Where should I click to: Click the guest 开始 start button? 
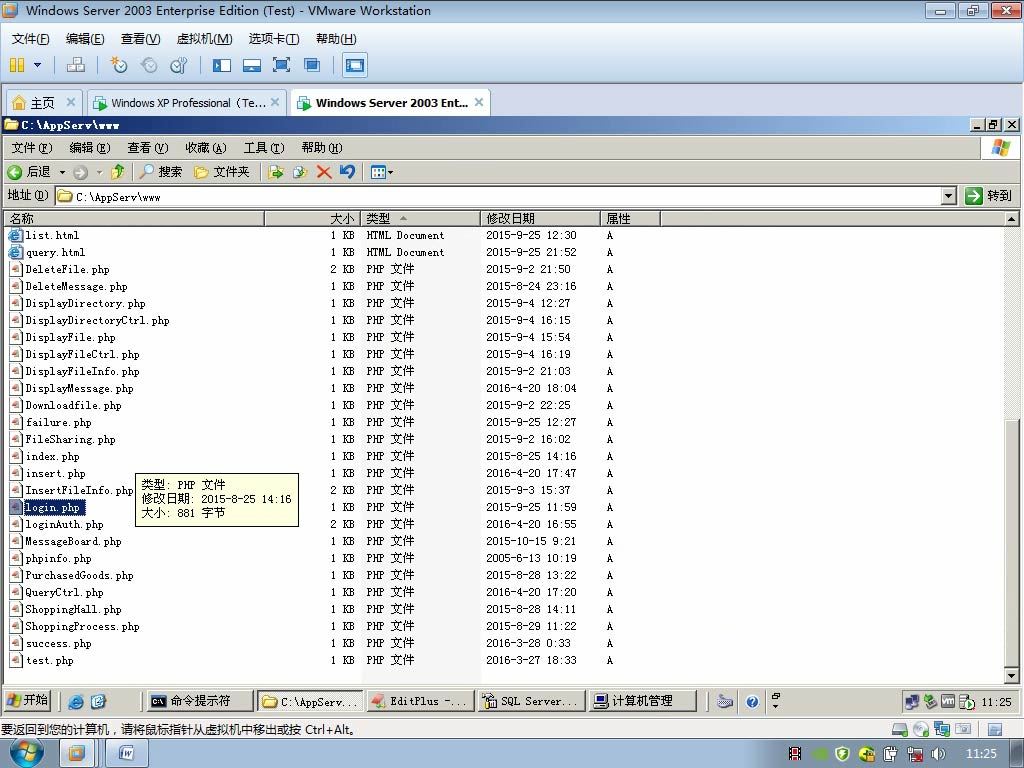click(x=27, y=701)
